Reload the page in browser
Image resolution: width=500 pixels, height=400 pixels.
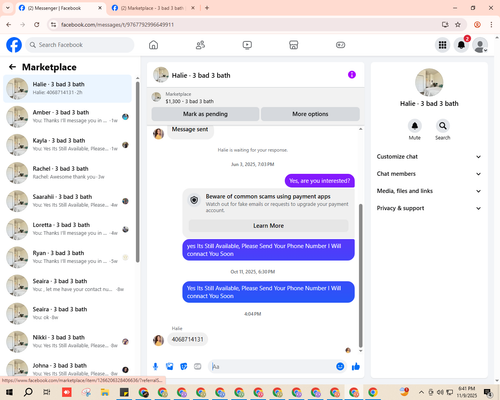(37, 24)
